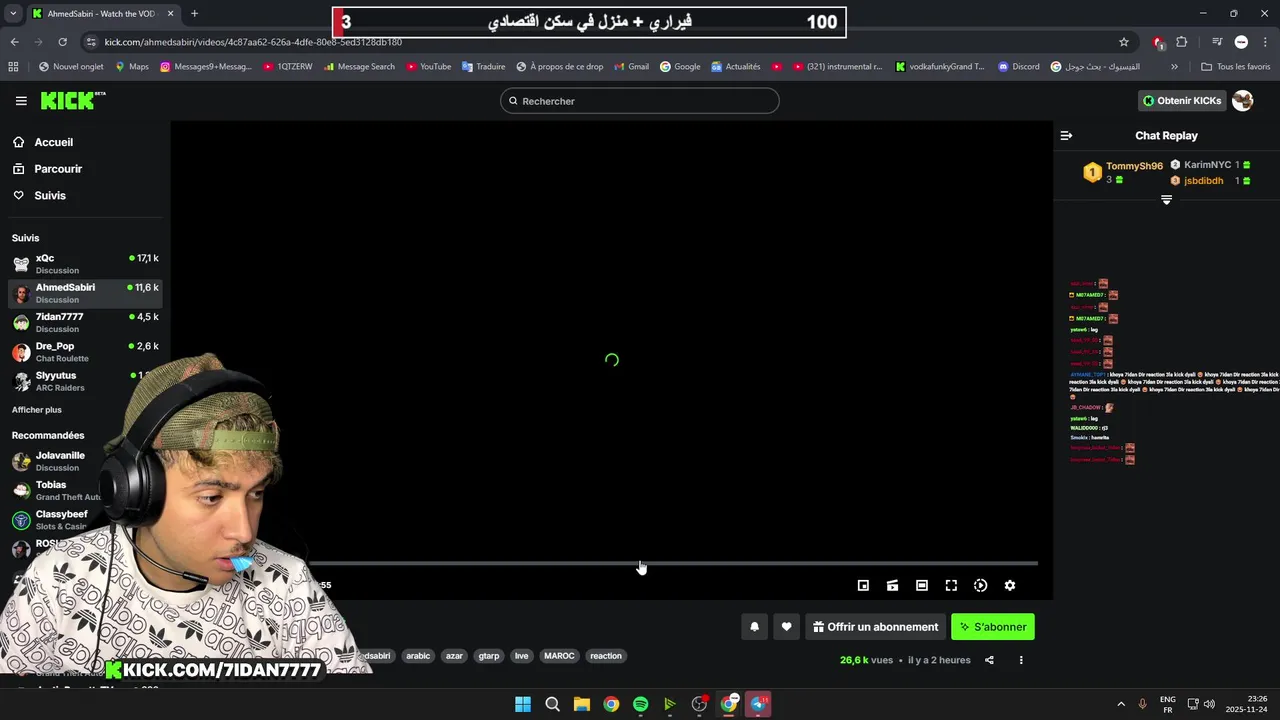Viewport: 1280px width, 720px height.
Task: Select the arabic tag
Action: tap(418, 656)
